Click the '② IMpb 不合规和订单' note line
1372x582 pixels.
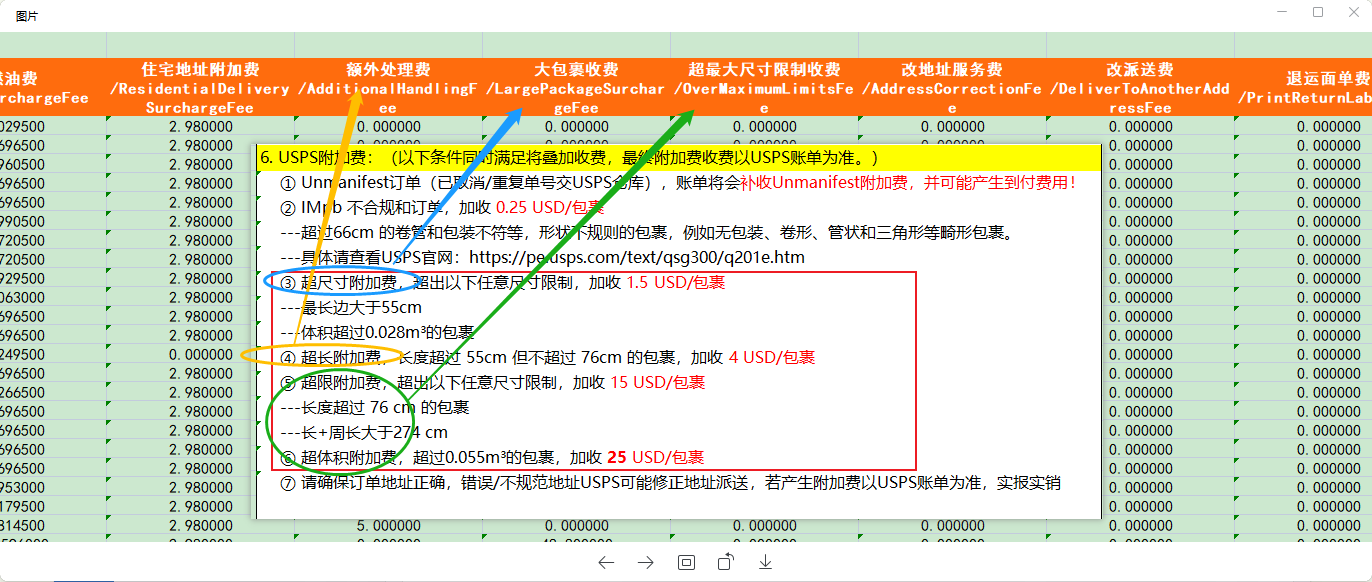click(442, 208)
